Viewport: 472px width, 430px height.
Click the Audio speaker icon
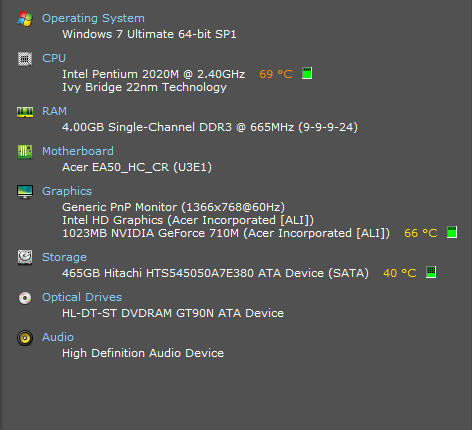(x=25, y=338)
